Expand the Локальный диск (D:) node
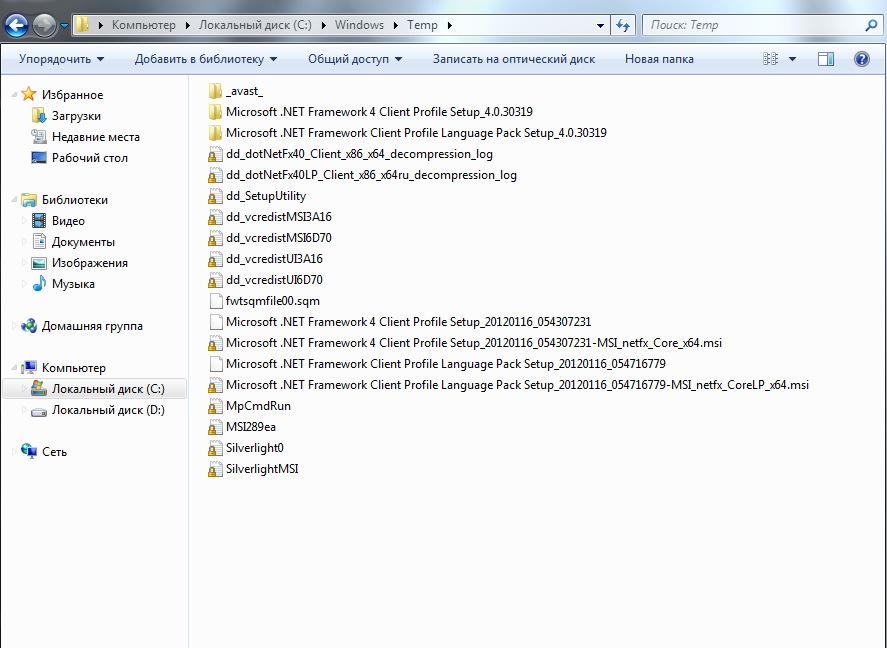887x648 pixels. tap(24, 410)
